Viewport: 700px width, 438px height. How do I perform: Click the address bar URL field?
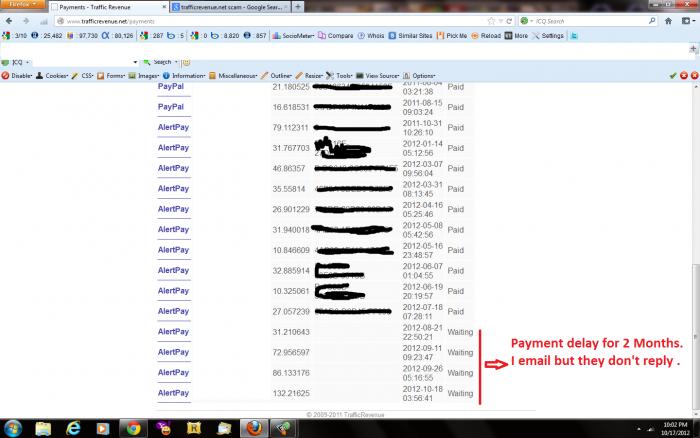[270, 21]
